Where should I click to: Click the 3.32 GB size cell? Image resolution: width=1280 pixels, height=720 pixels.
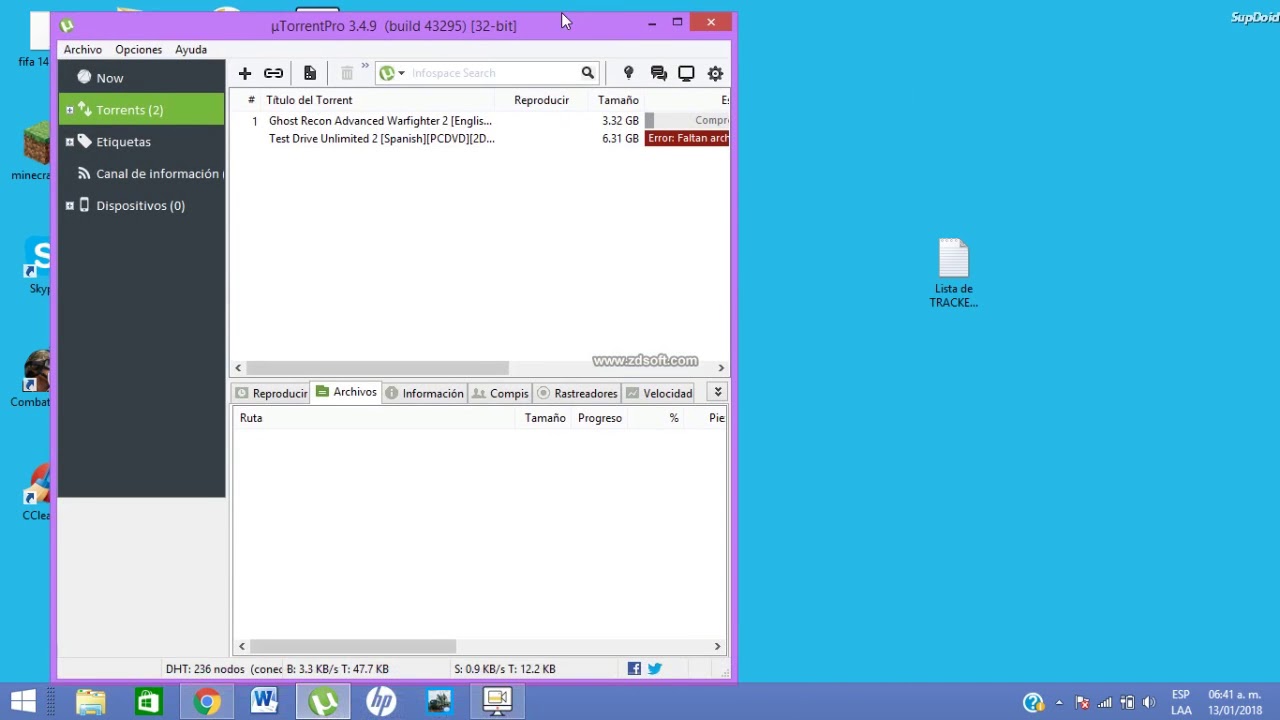click(x=620, y=121)
